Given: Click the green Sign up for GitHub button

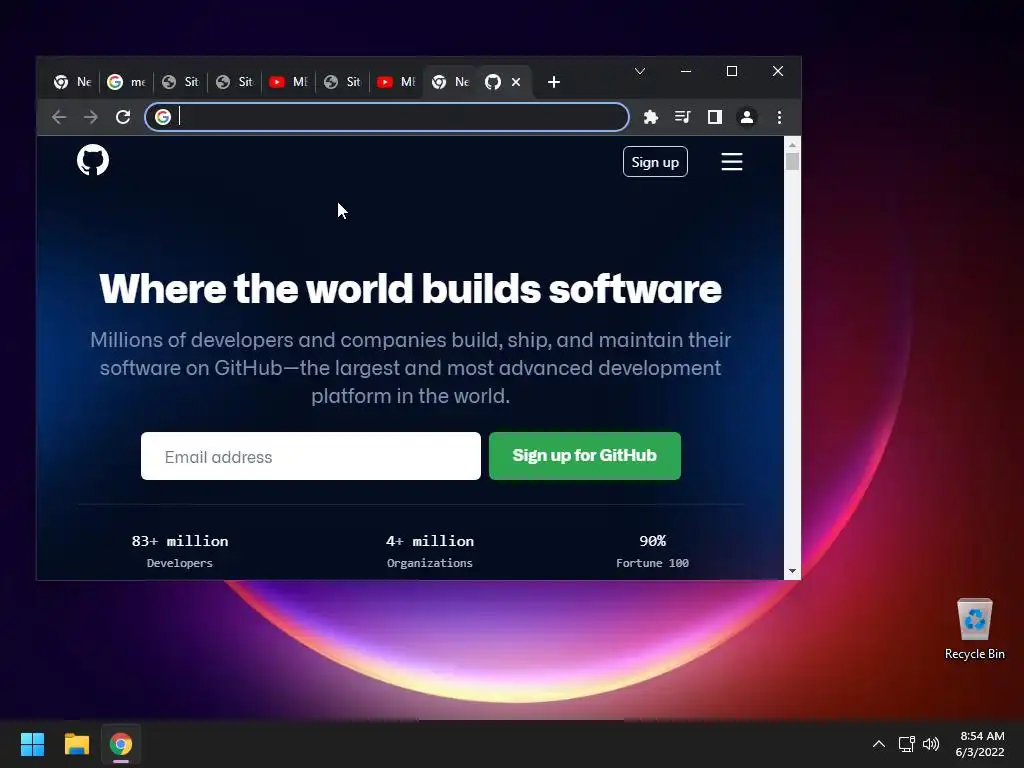Looking at the screenshot, I should (584, 456).
